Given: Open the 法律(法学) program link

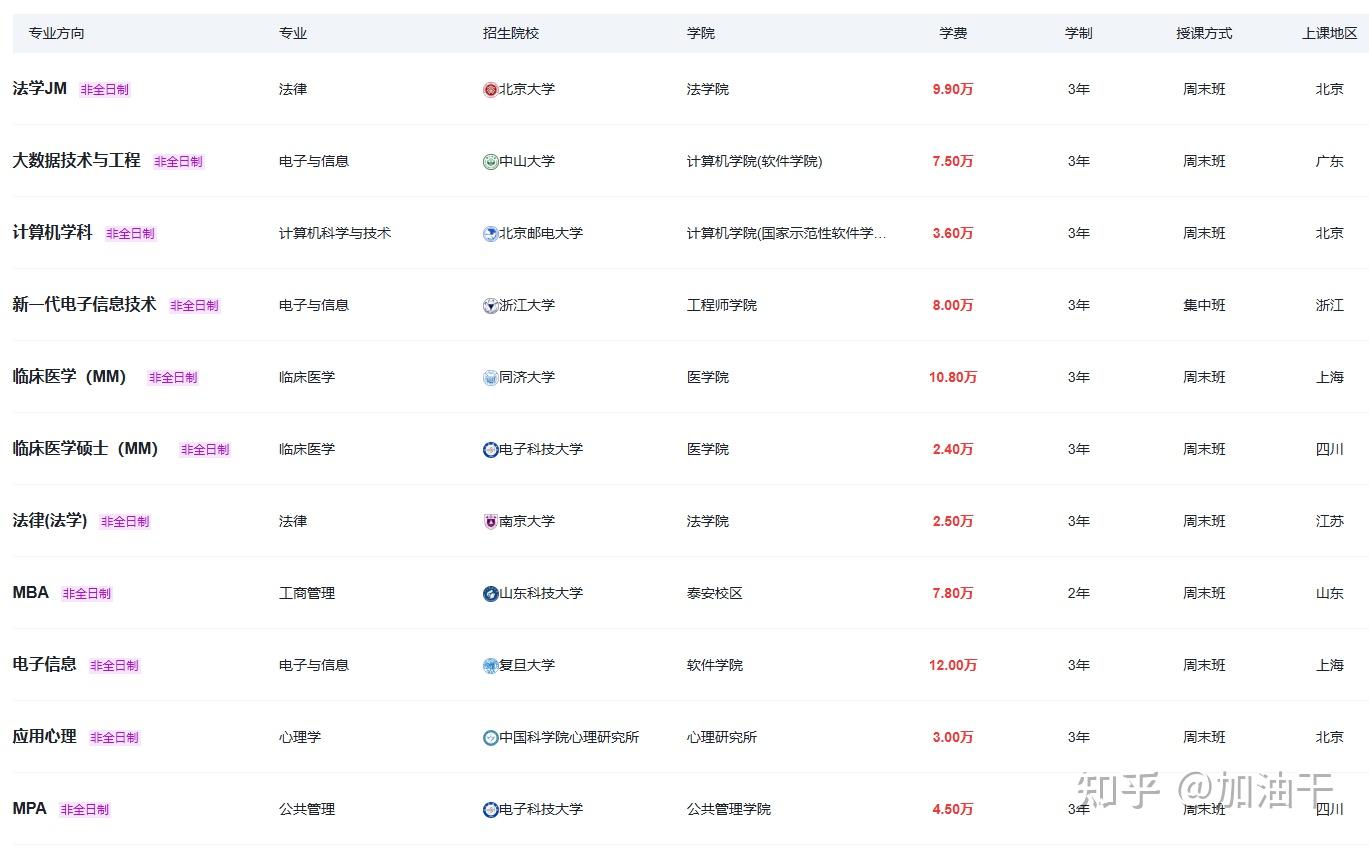Looking at the screenshot, I should coord(50,521).
